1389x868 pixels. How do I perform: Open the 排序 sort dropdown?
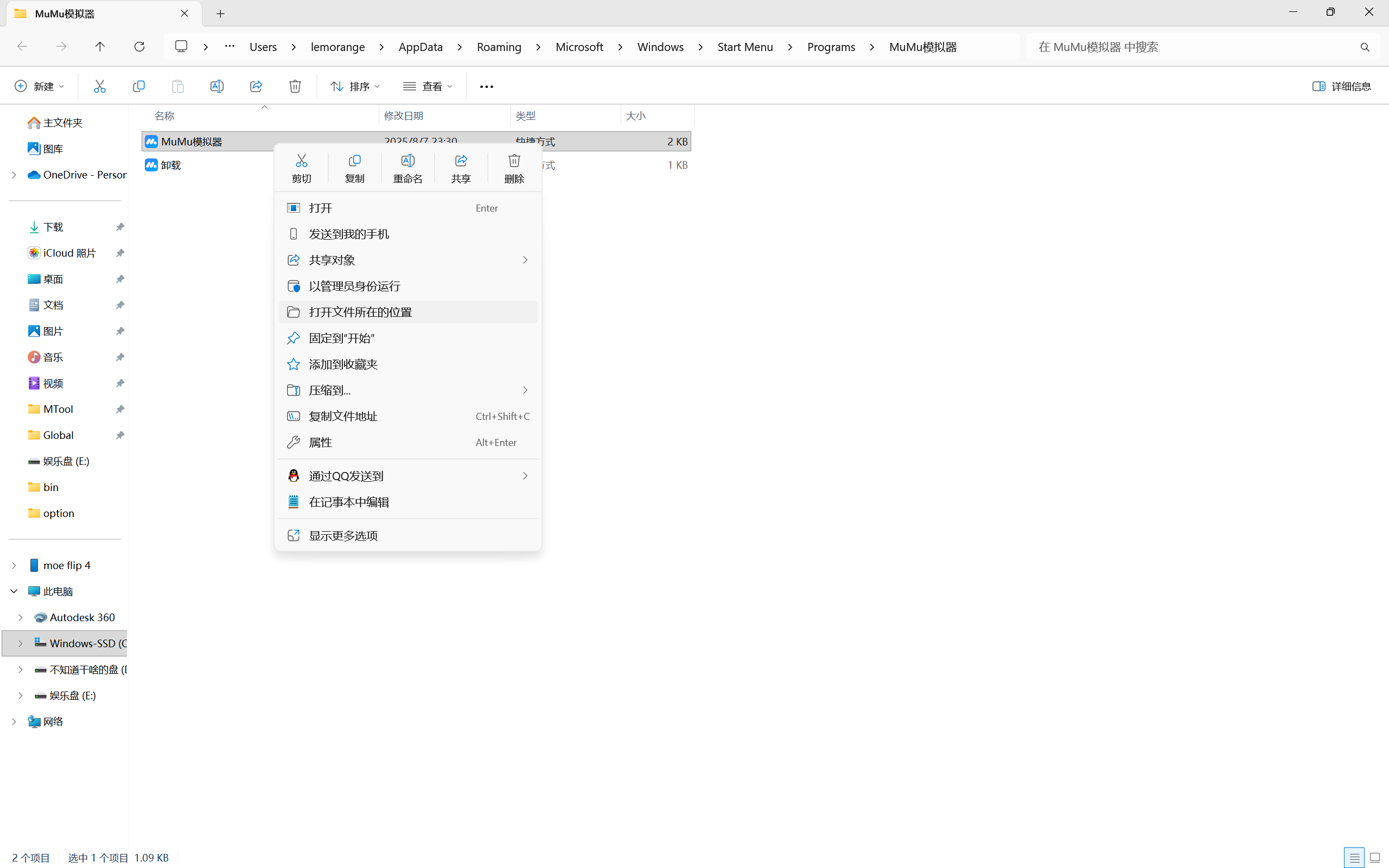pyautogui.click(x=354, y=86)
